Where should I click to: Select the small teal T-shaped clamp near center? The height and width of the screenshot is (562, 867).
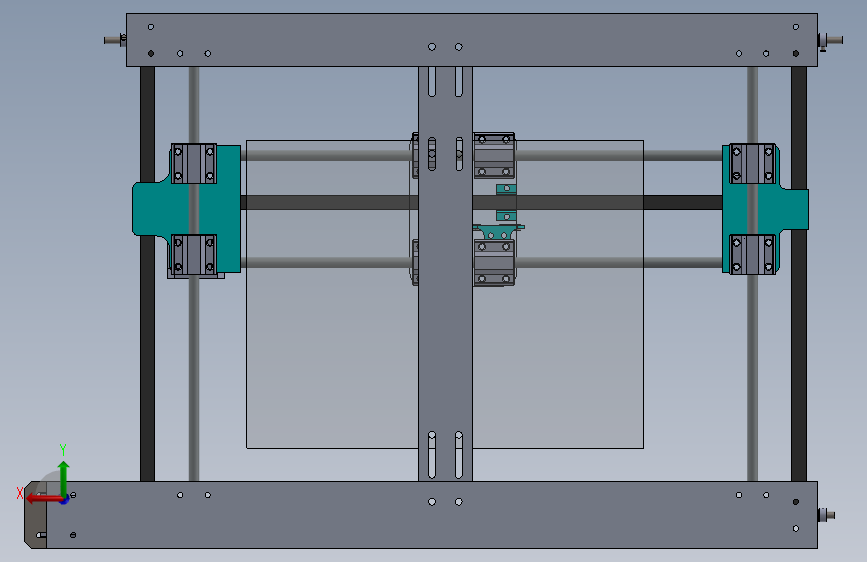click(x=499, y=231)
